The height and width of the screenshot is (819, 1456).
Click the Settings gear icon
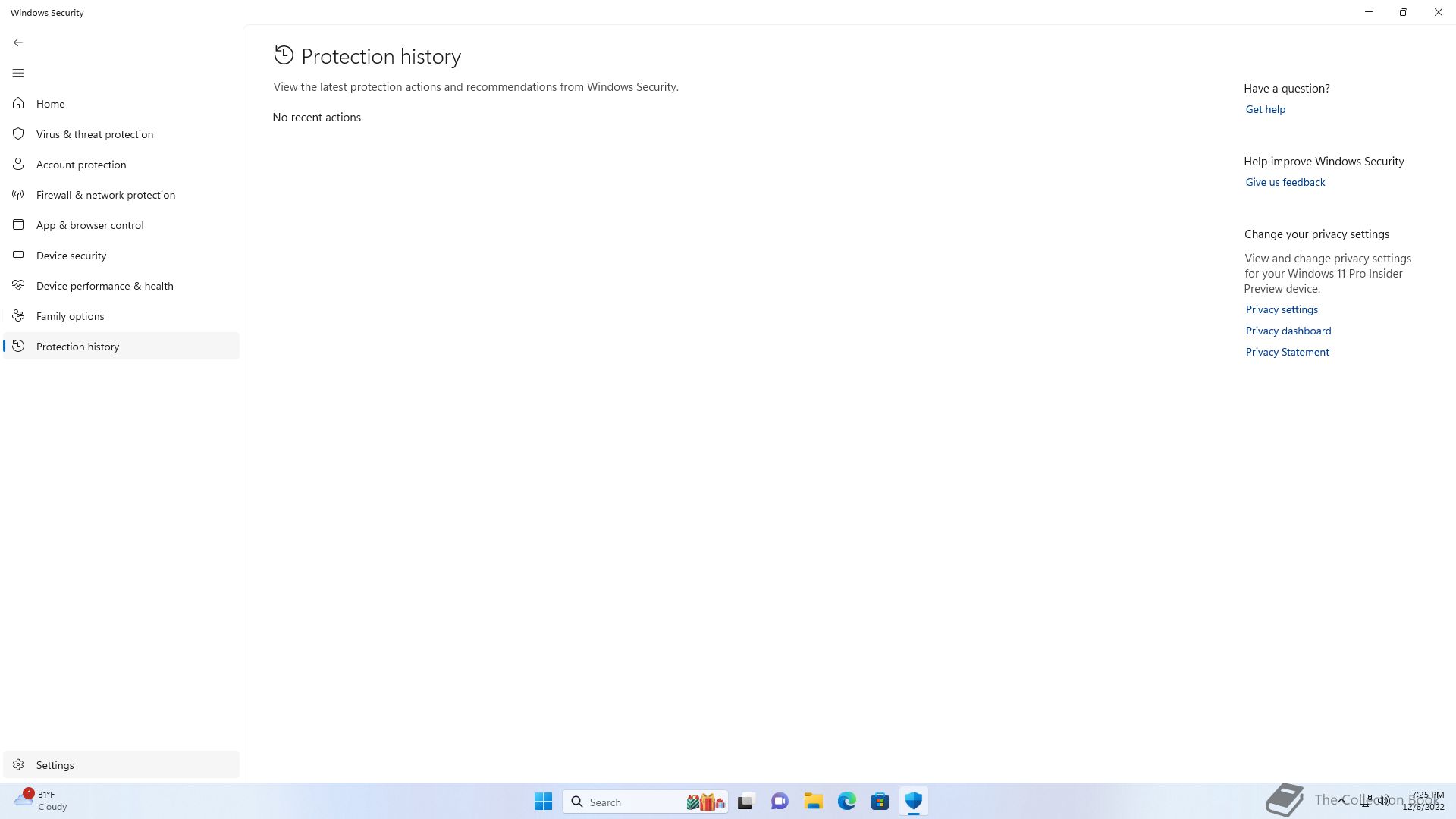click(x=18, y=764)
